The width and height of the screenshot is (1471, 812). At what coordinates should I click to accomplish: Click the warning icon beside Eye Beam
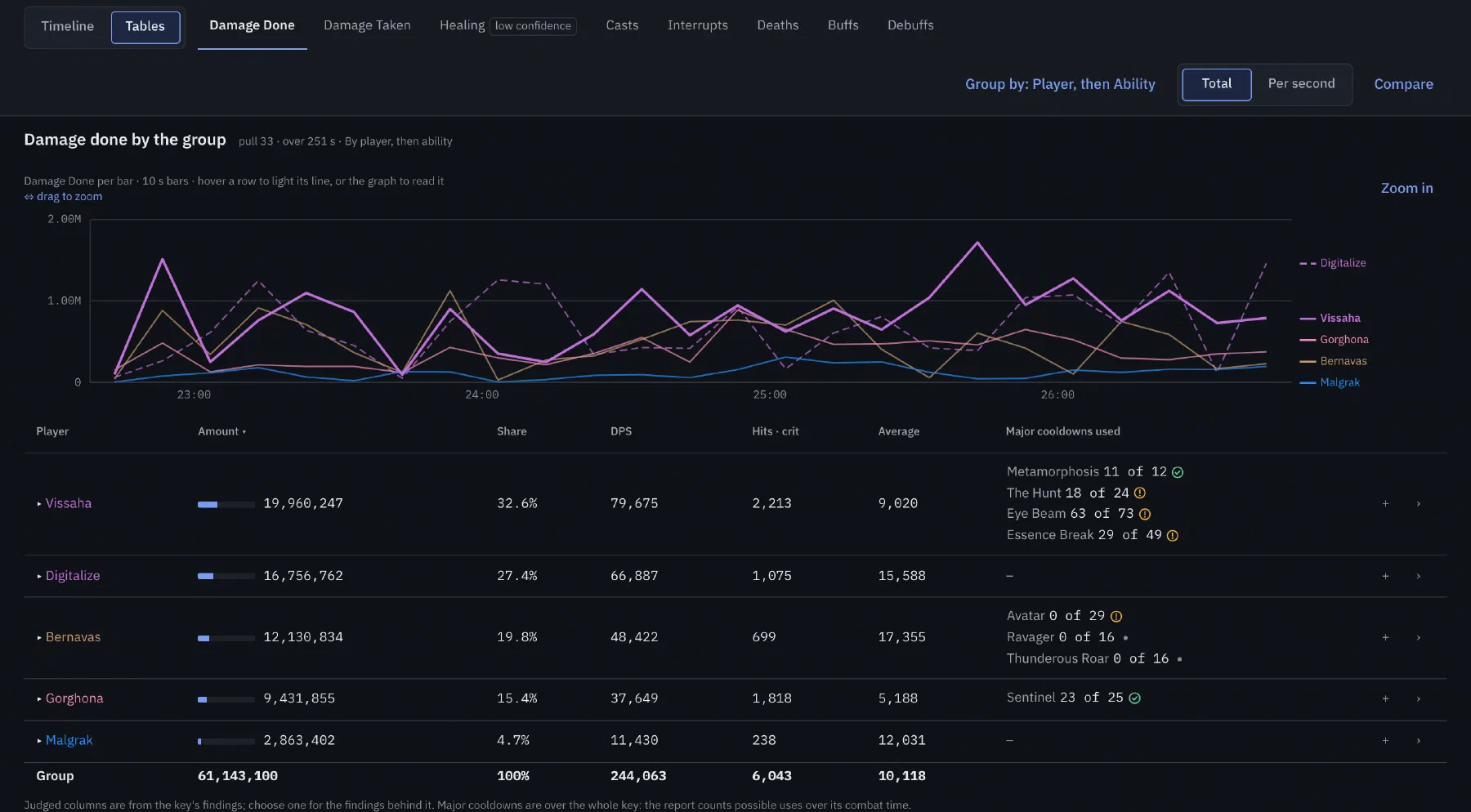[x=1144, y=514]
